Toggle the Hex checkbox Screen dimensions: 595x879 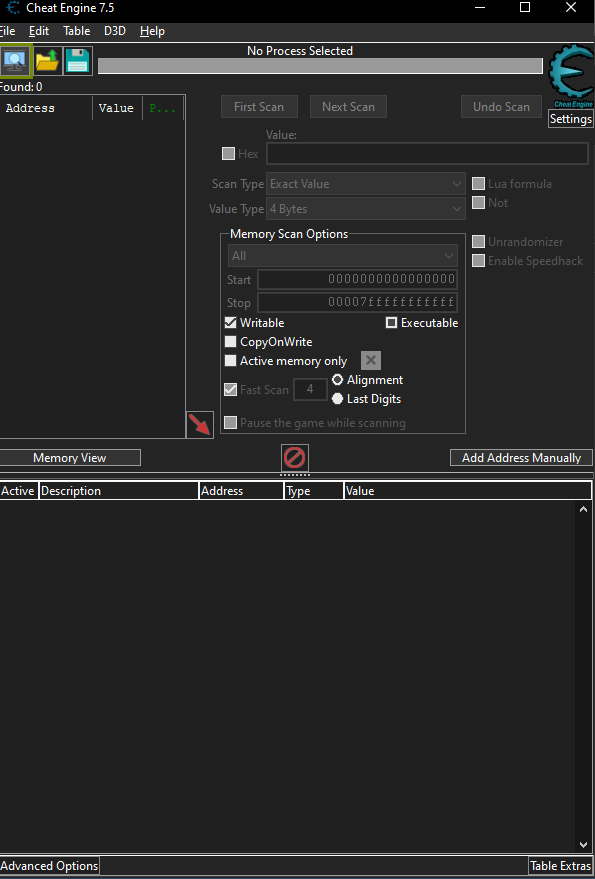click(x=228, y=154)
